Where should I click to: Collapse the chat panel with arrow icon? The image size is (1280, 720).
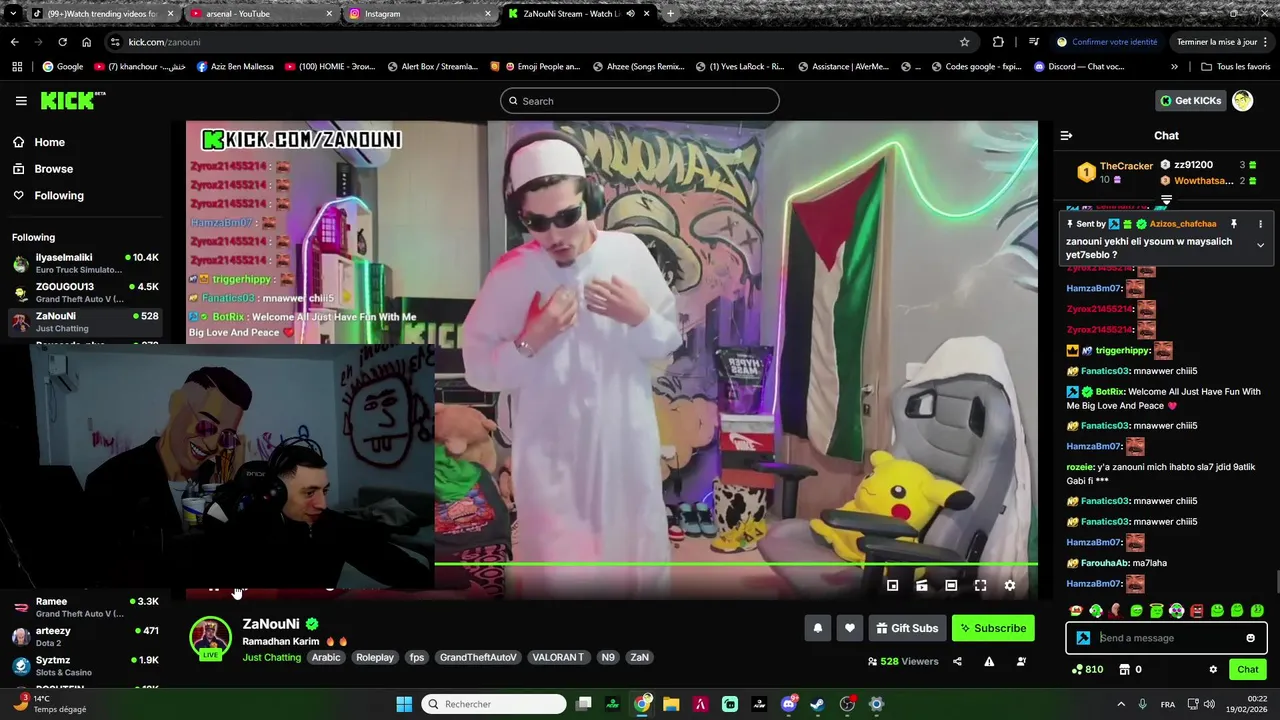pyautogui.click(x=1066, y=135)
